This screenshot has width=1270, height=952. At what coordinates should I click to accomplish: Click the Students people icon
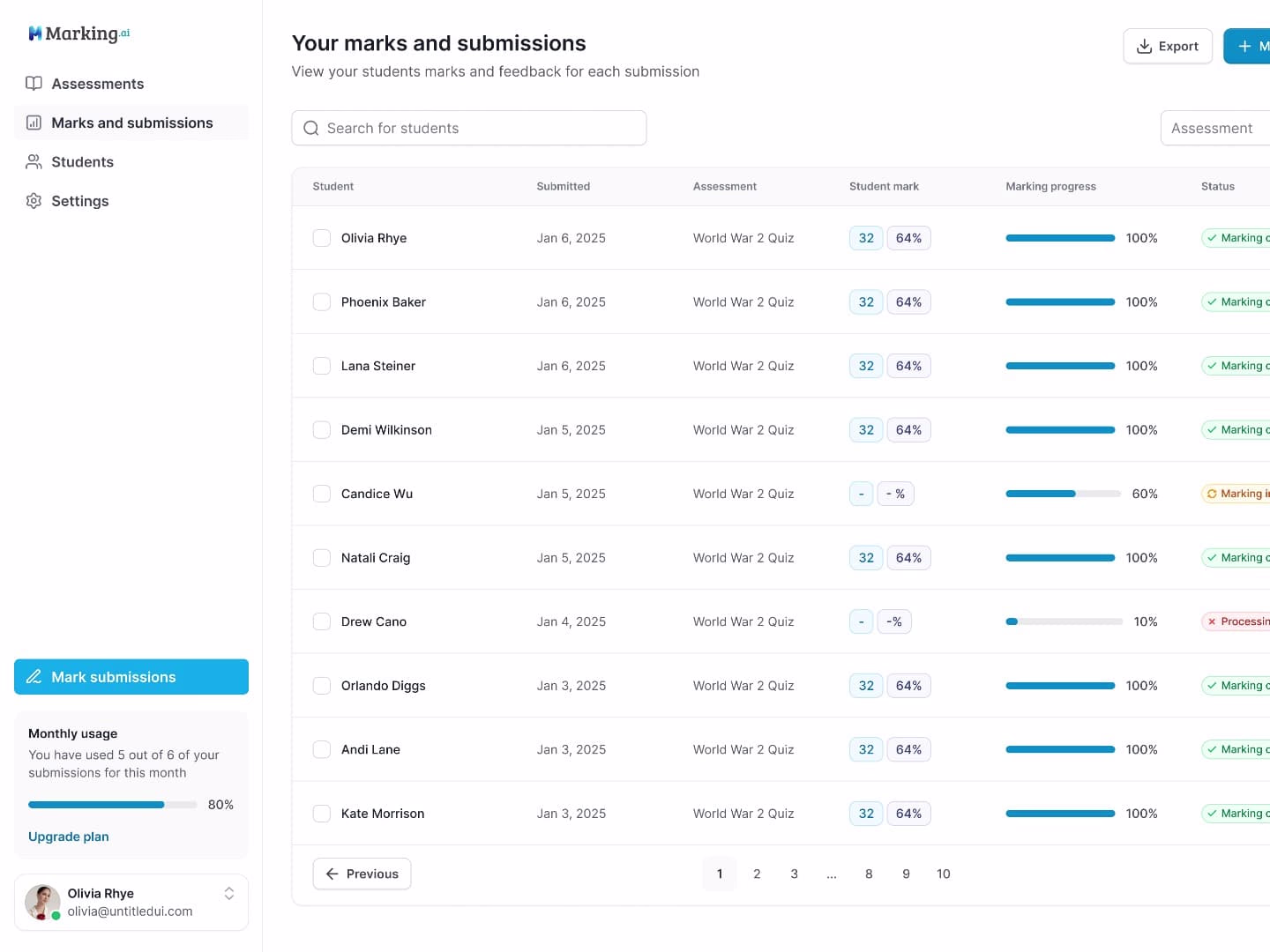click(x=34, y=162)
